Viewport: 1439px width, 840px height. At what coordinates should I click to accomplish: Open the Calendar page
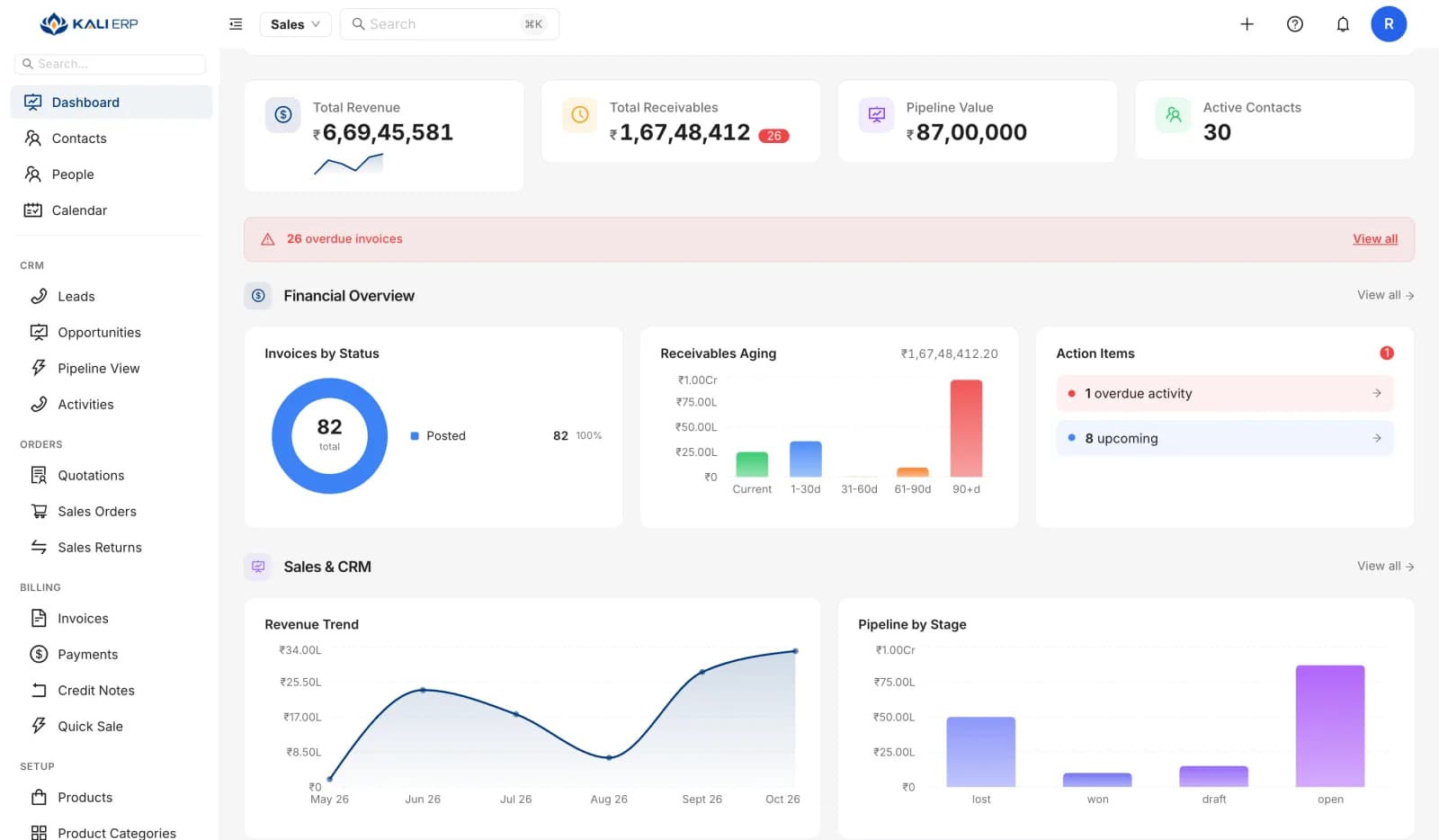click(112, 210)
